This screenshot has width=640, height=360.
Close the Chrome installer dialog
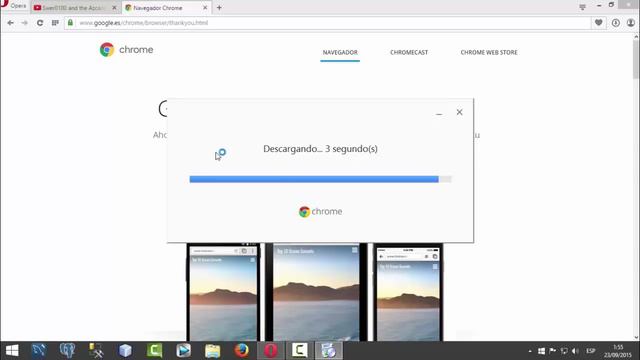pyautogui.click(x=459, y=112)
